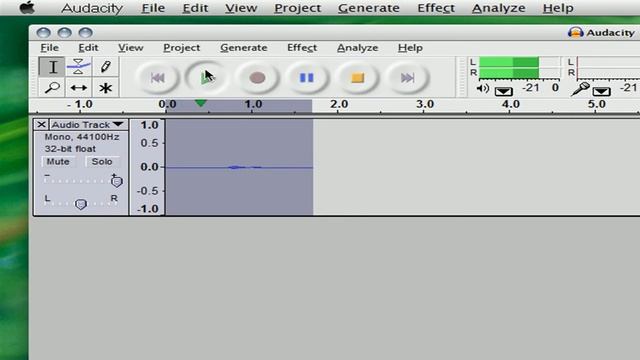Screen dimensions: 640x360
Task: Open the window's Analyze menu
Action: (358, 48)
